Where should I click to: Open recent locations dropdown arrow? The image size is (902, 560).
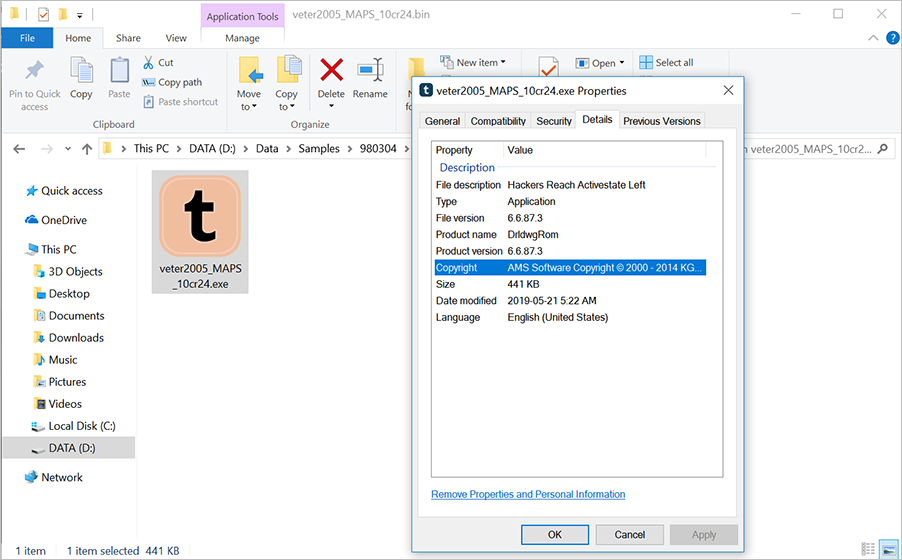pos(68,149)
